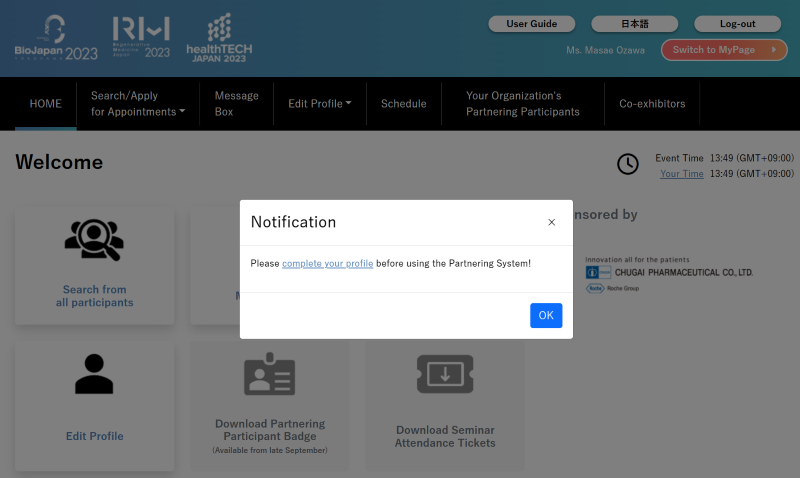
Task: Click the Welcome heading
Action: (59, 162)
